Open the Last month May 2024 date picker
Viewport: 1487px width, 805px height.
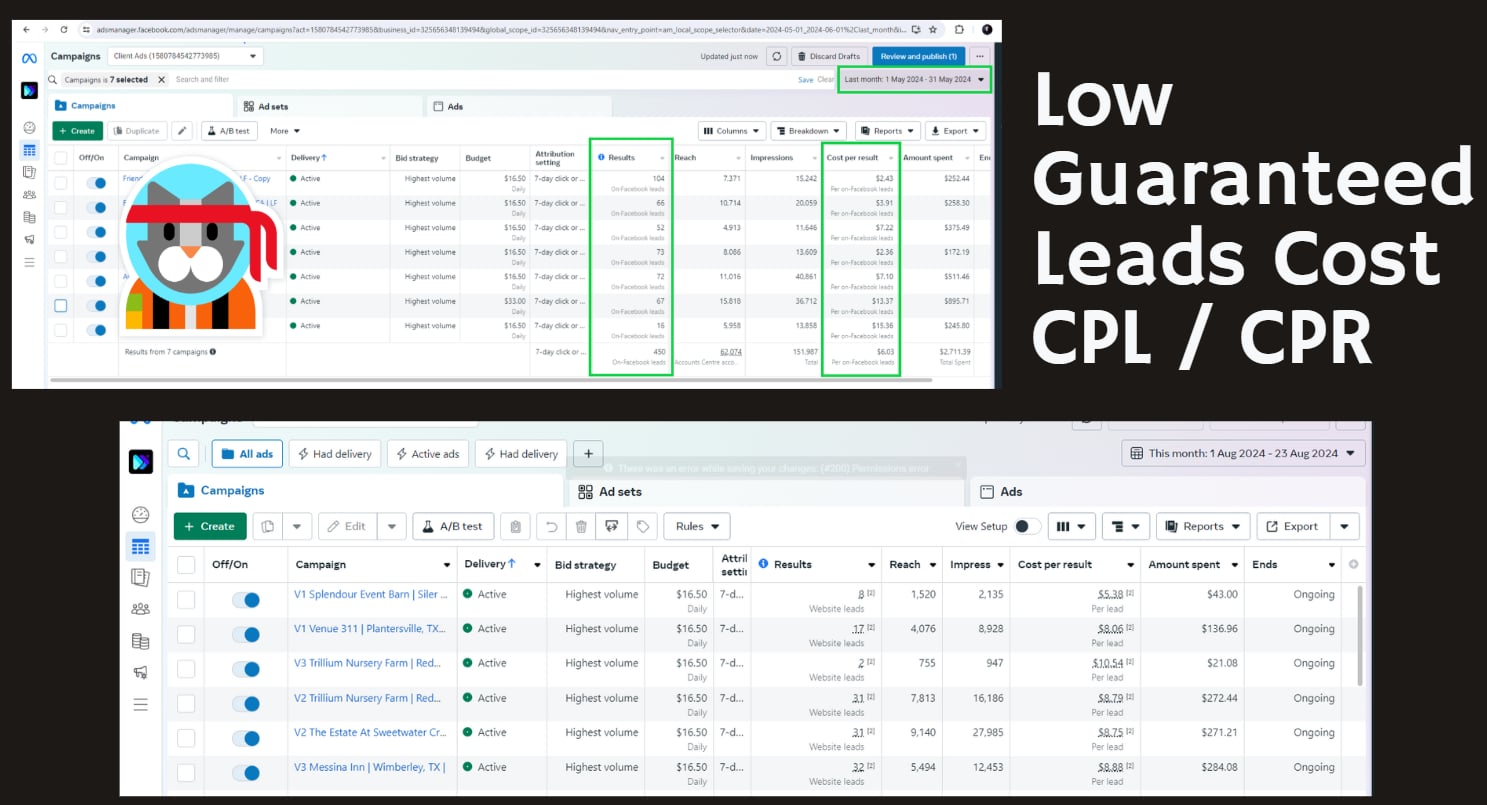(x=913, y=79)
